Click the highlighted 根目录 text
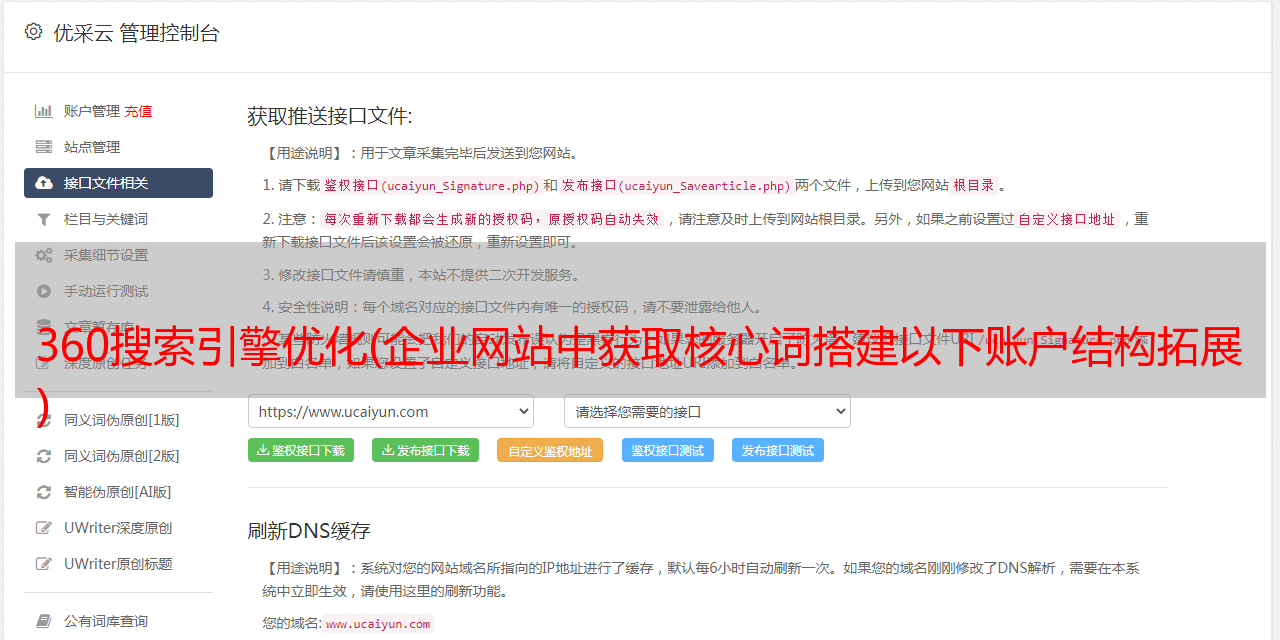1280x640 pixels. click(x=974, y=185)
